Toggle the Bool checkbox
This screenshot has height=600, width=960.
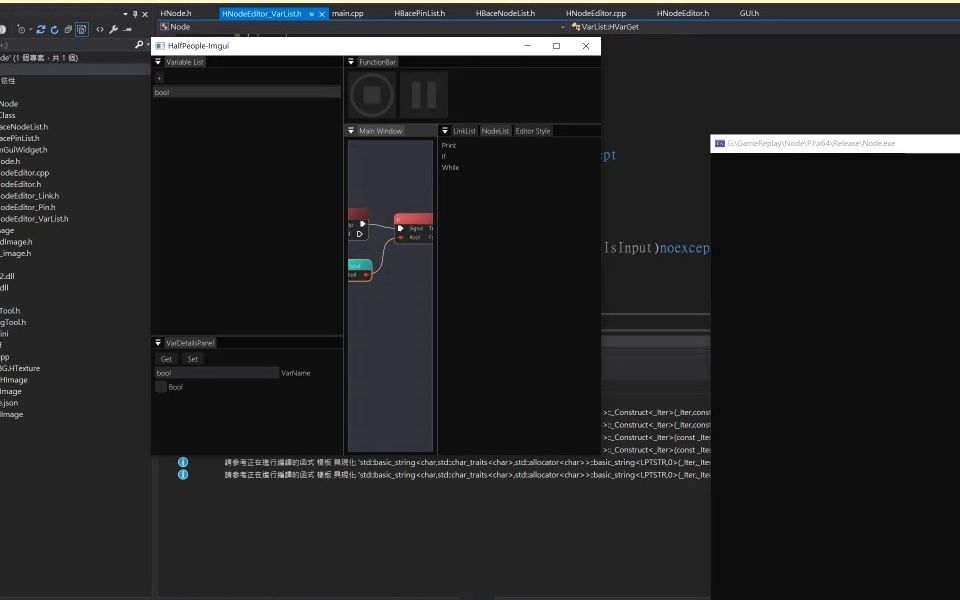click(x=161, y=387)
